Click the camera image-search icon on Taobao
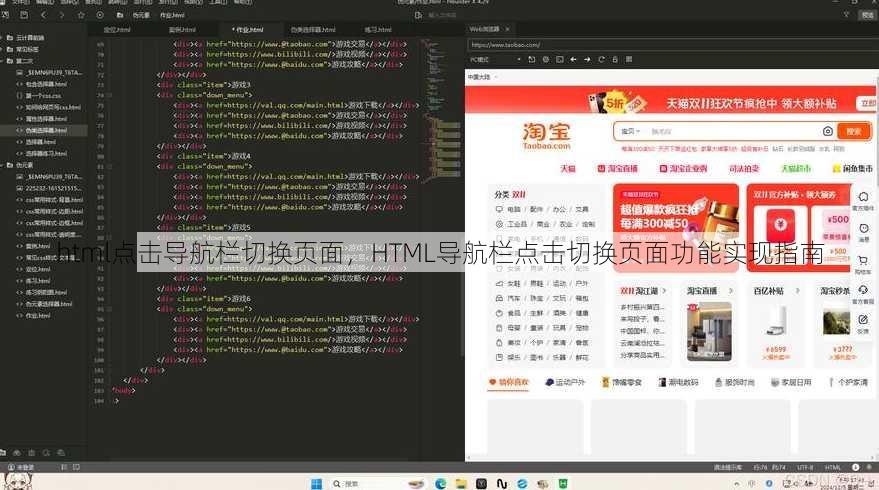Screen dimensions: 879x490 pyautogui.click(x=827, y=131)
